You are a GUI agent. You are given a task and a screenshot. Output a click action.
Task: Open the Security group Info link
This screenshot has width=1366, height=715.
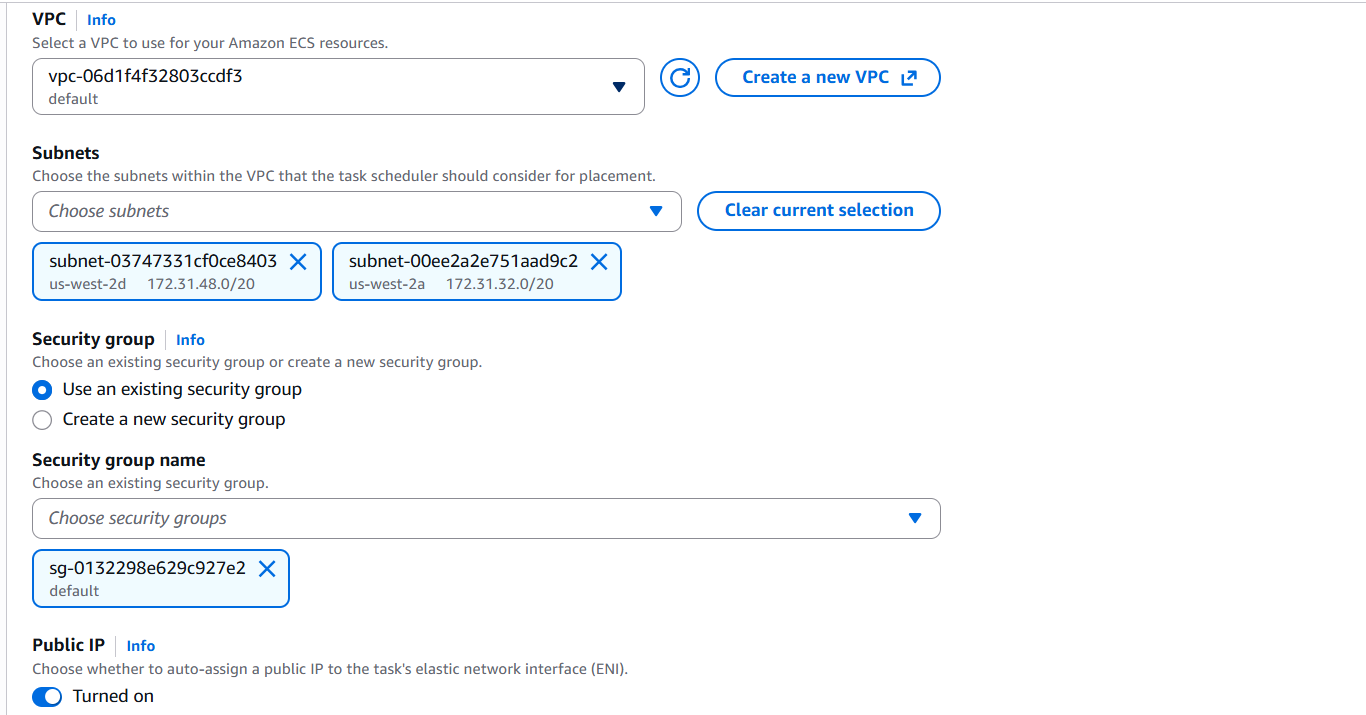(190, 340)
